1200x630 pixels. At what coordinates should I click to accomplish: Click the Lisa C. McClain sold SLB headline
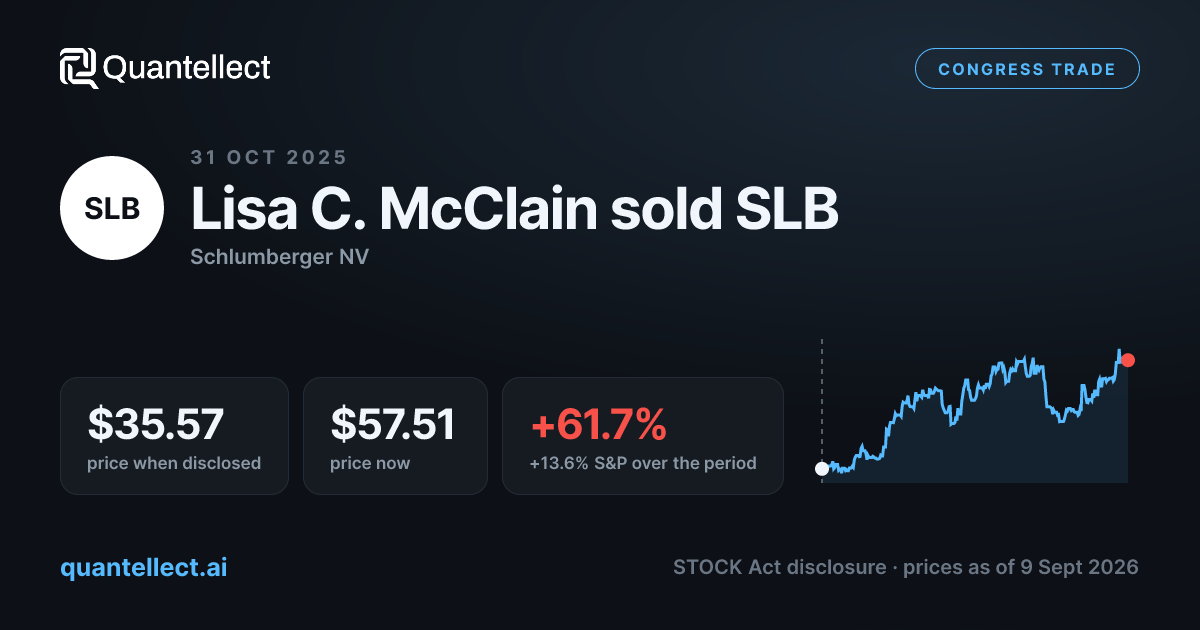(x=514, y=209)
